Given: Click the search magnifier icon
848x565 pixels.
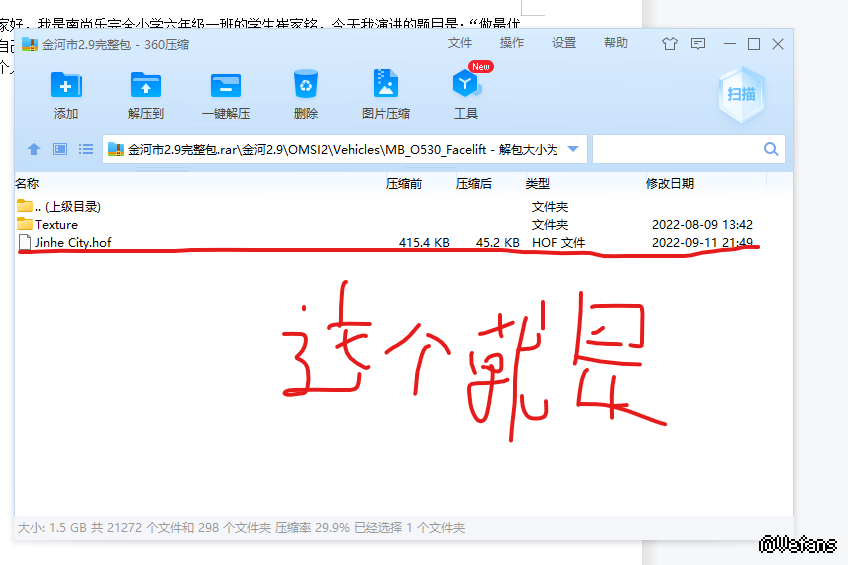Looking at the screenshot, I should click(771, 149).
